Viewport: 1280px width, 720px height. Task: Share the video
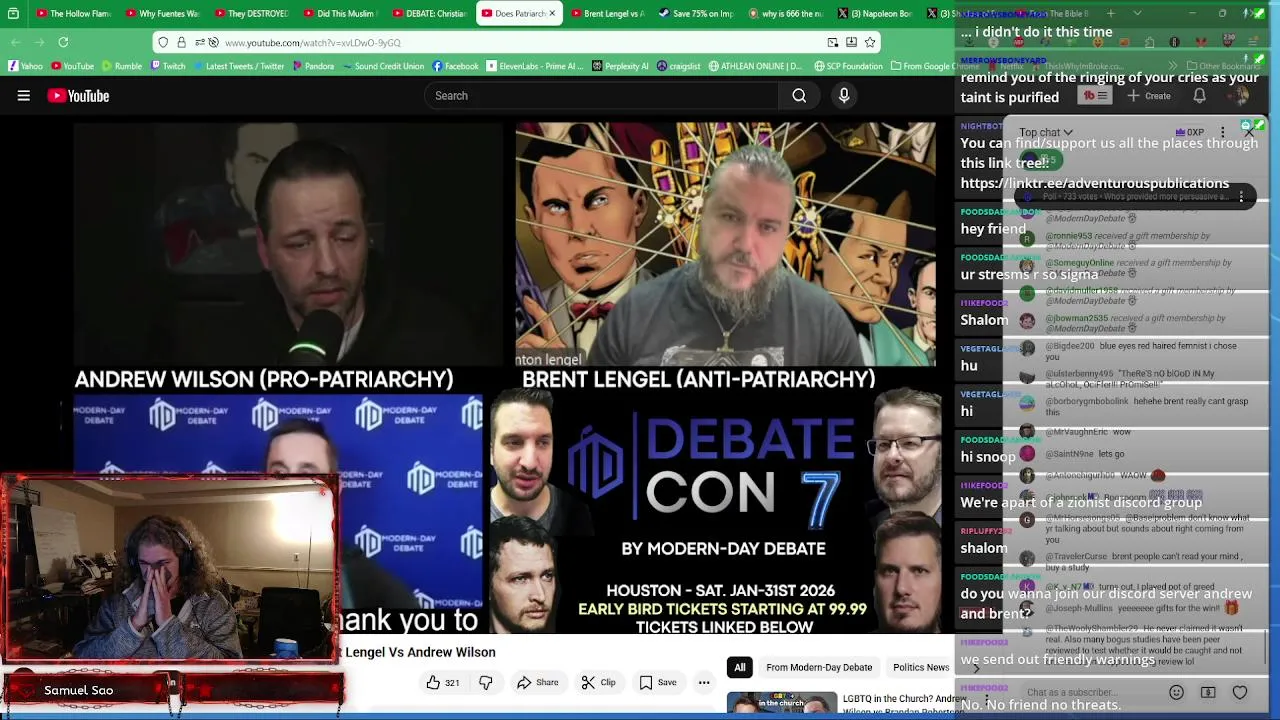(537, 683)
